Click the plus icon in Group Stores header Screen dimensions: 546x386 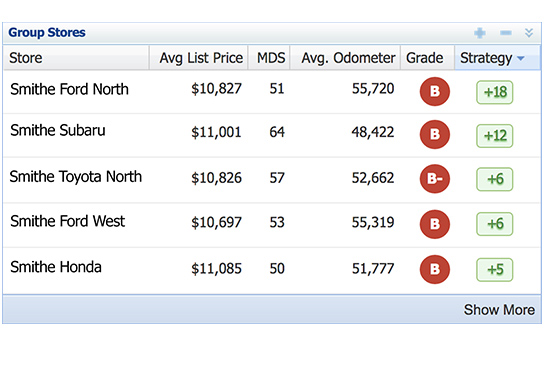(479, 33)
